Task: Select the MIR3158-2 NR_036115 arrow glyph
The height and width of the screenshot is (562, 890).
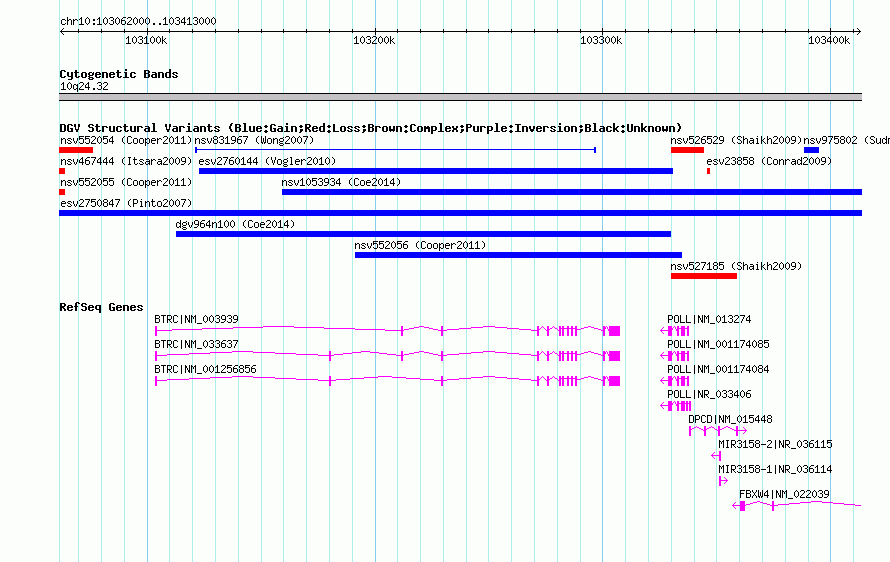Action: pyautogui.click(x=716, y=455)
